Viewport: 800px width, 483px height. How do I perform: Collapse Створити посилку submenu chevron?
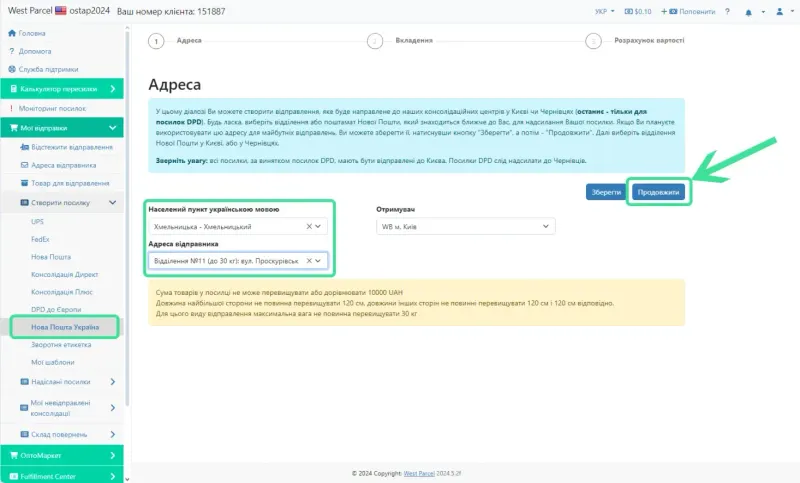coord(112,202)
